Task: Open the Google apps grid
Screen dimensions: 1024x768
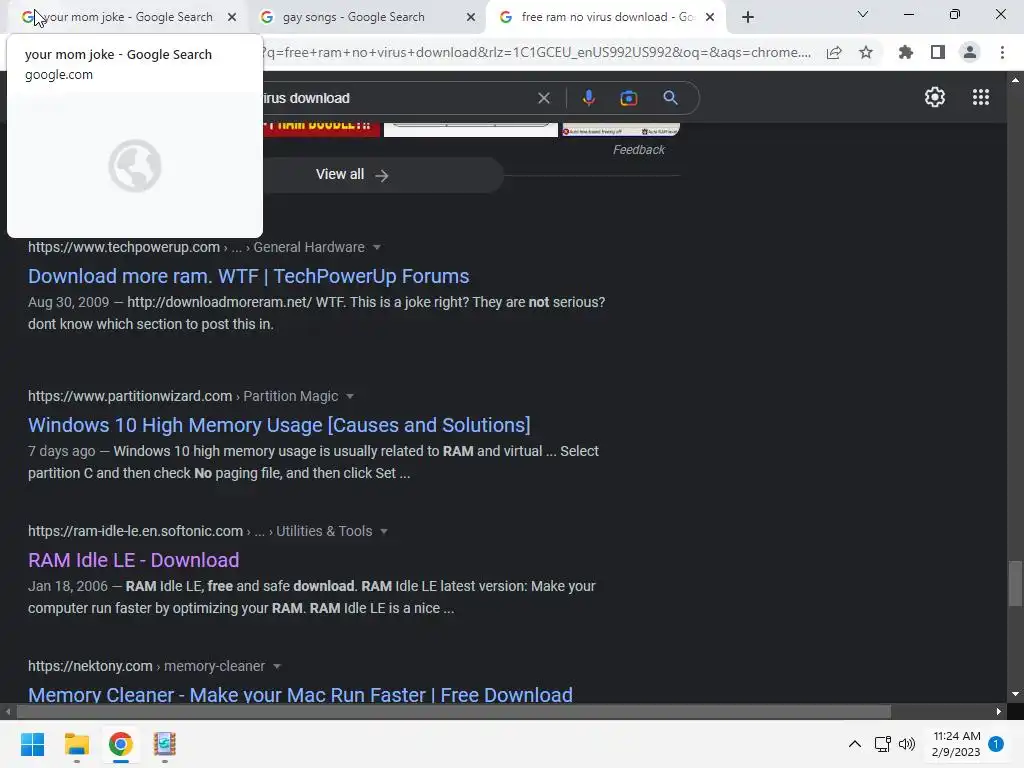Action: point(981,97)
